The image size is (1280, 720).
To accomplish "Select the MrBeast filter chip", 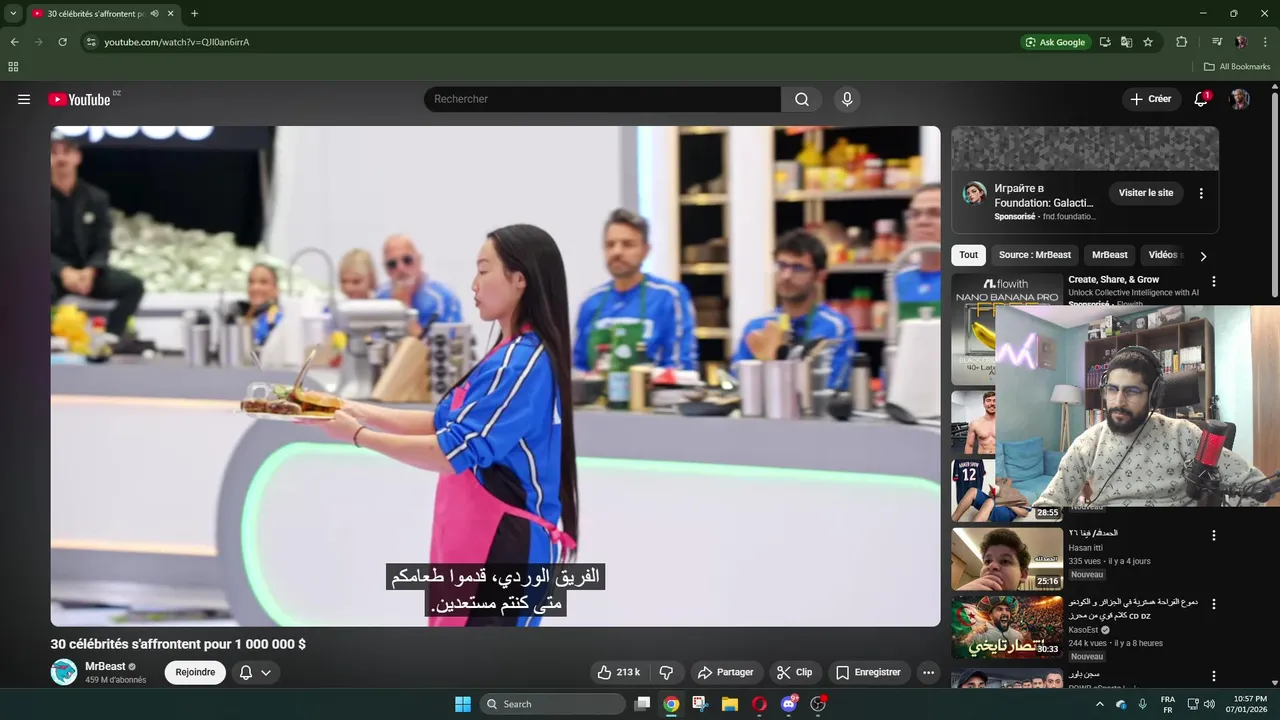I will pyautogui.click(x=1109, y=255).
